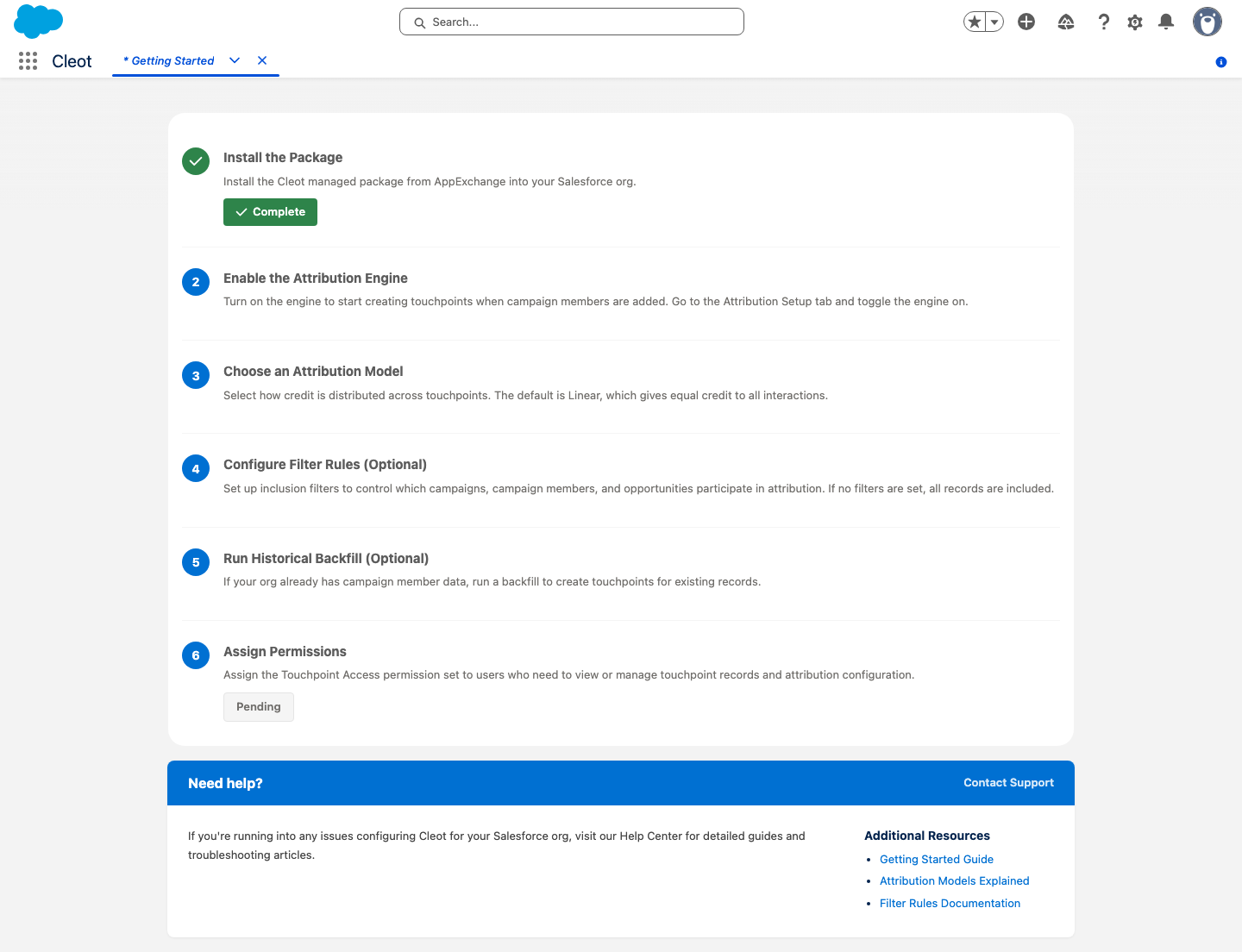Click the Additional Resources heading

click(927, 836)
